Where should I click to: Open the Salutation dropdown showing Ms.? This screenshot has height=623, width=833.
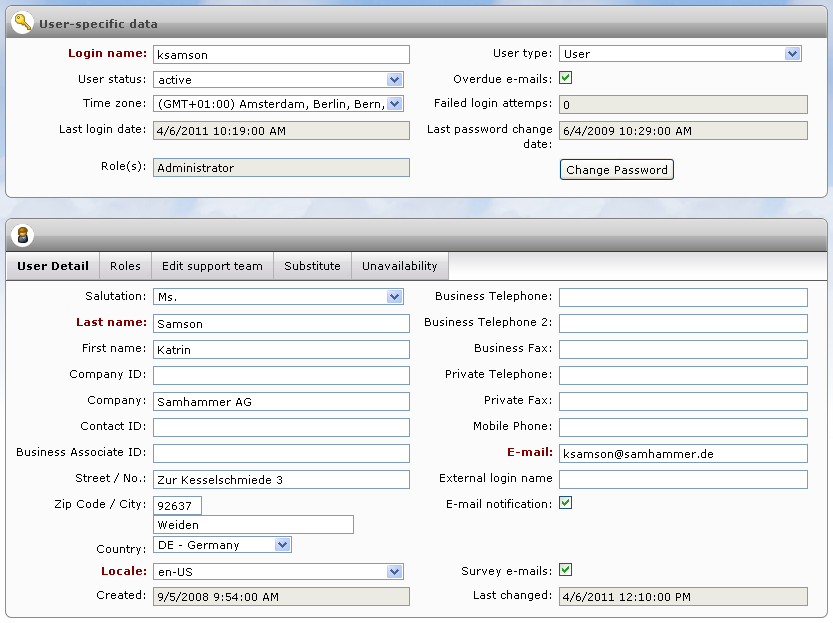280,296
